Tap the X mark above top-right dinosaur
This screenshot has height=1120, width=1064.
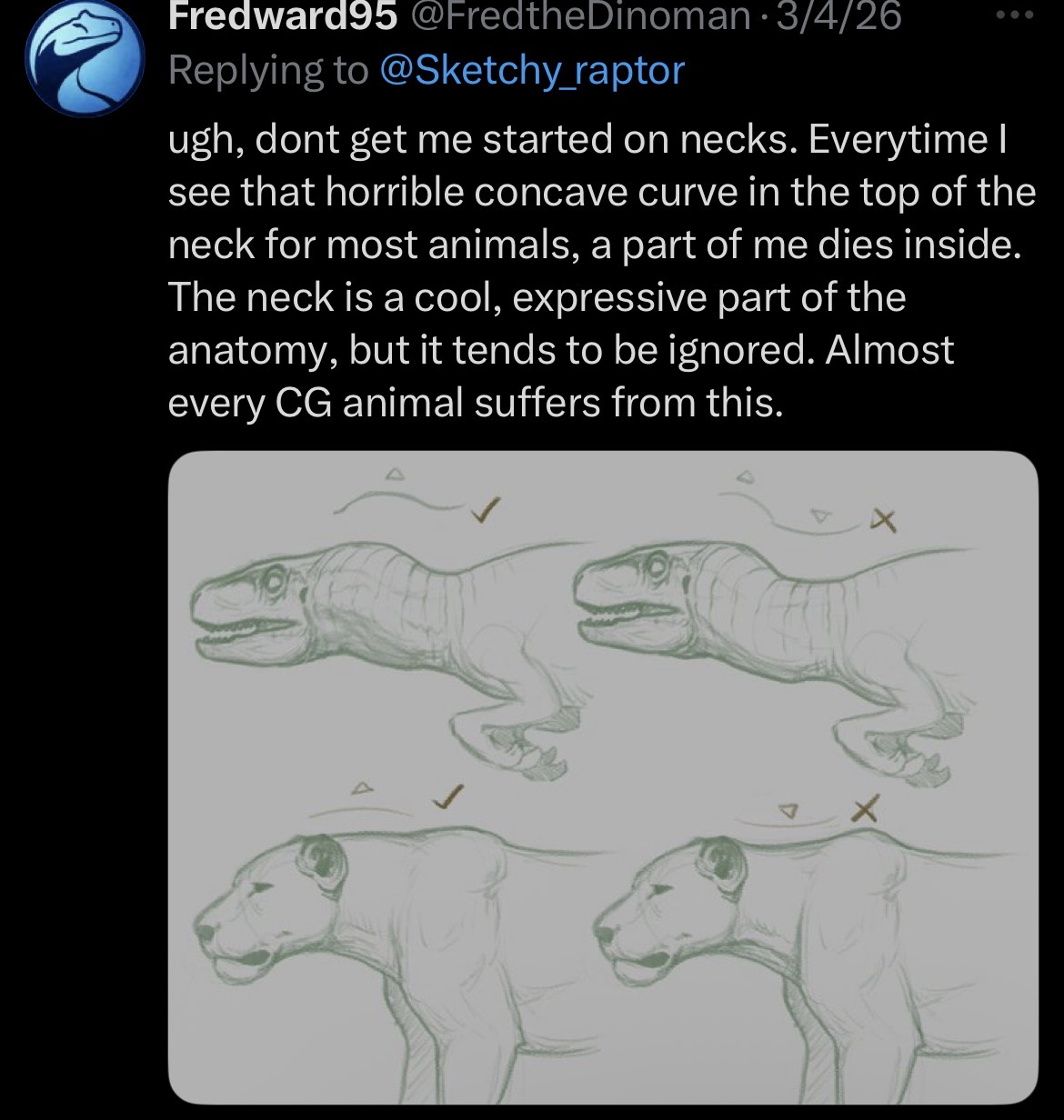[x=883, y=520]
